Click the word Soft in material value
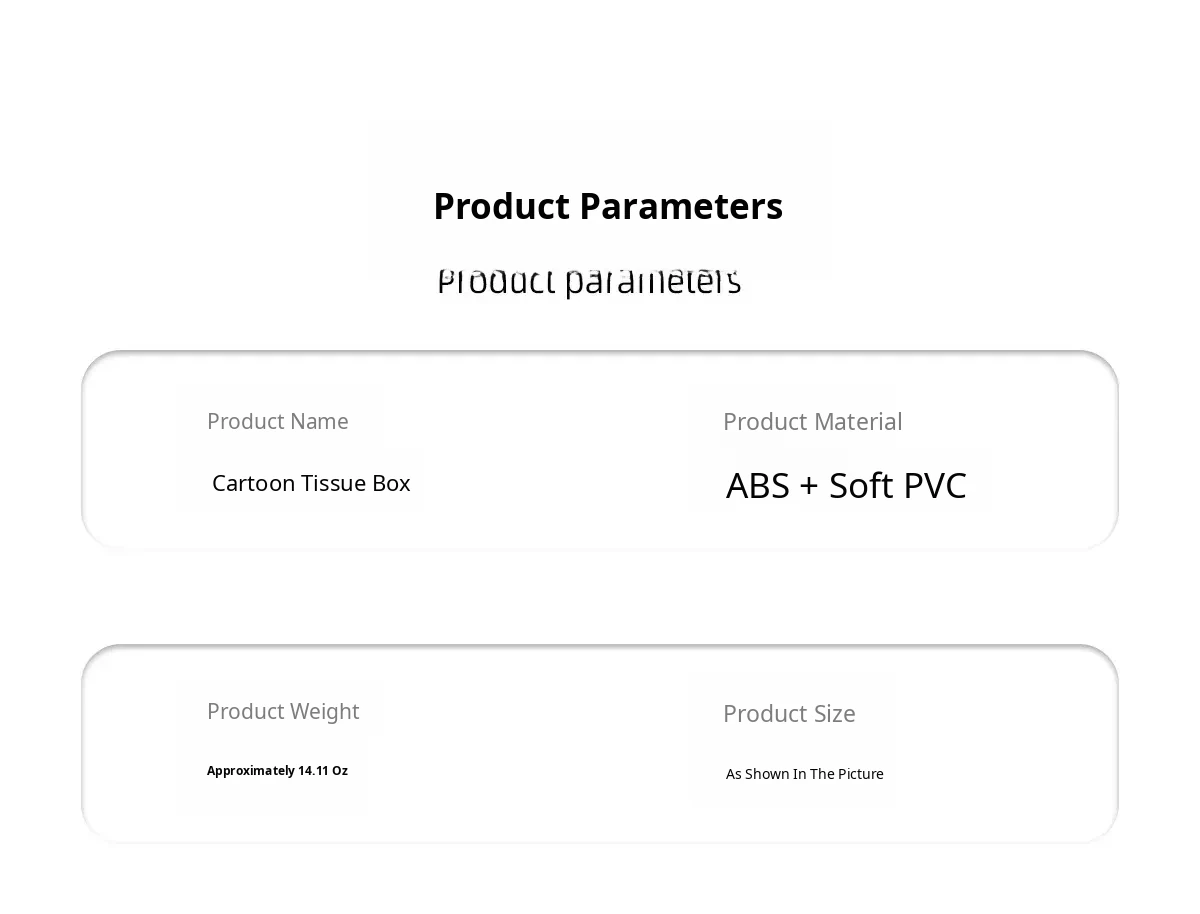The image size is (1200, 914). pyautogui.click(x=861, y=486)
